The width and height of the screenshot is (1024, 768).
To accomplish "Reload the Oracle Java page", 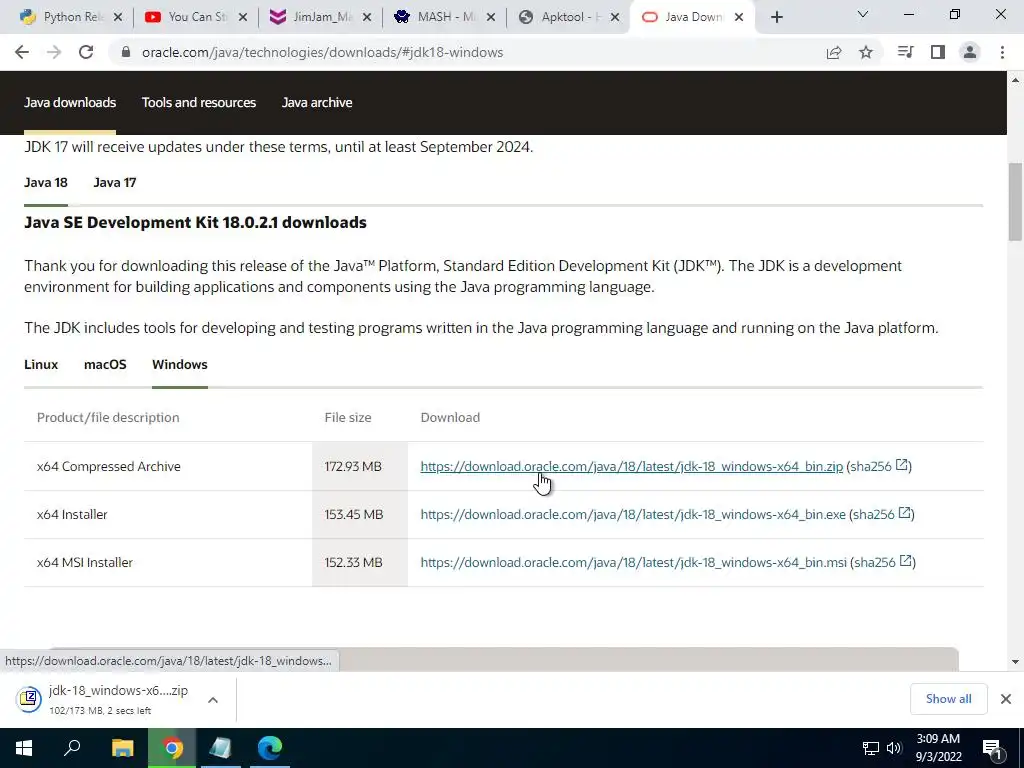I will point(86,52).
